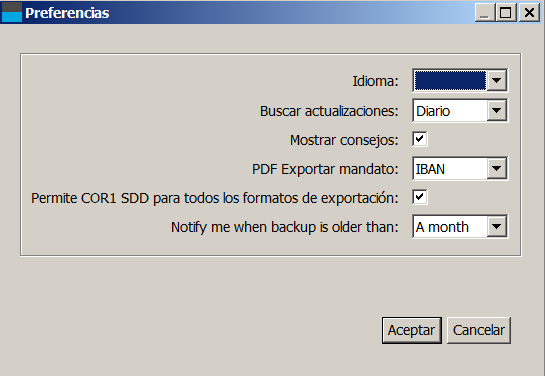This screenshot has width=545, height=376.
Task: Dismiss the dialog with the Cancelar button
Action: click(x=479, y=330)
